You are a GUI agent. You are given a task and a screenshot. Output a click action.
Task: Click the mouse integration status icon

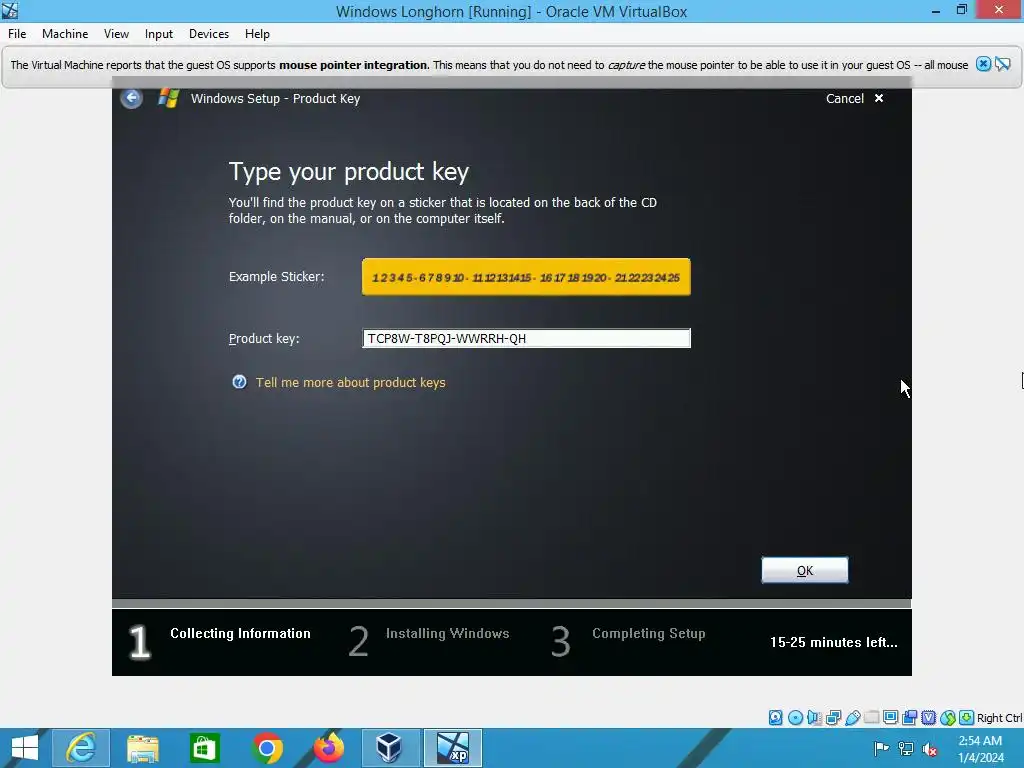tap(948, 718)
